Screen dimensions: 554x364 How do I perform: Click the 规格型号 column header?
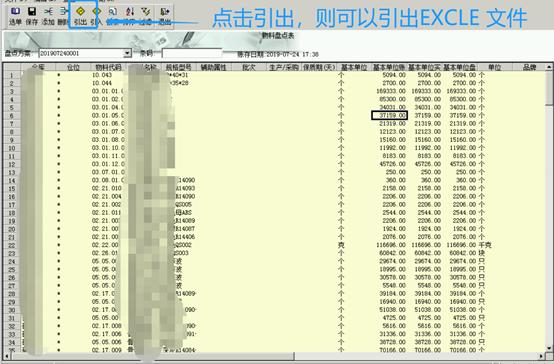point(178,67)
